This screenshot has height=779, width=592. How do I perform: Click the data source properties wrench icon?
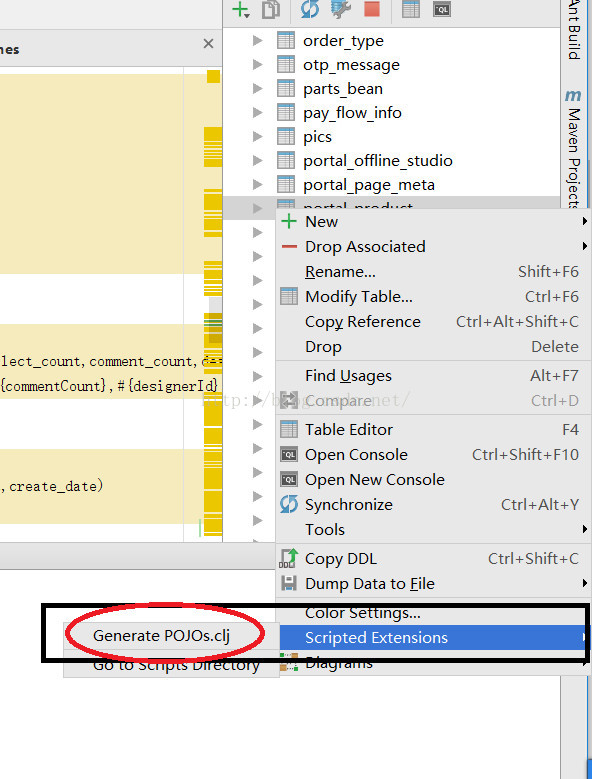(341, 9)
